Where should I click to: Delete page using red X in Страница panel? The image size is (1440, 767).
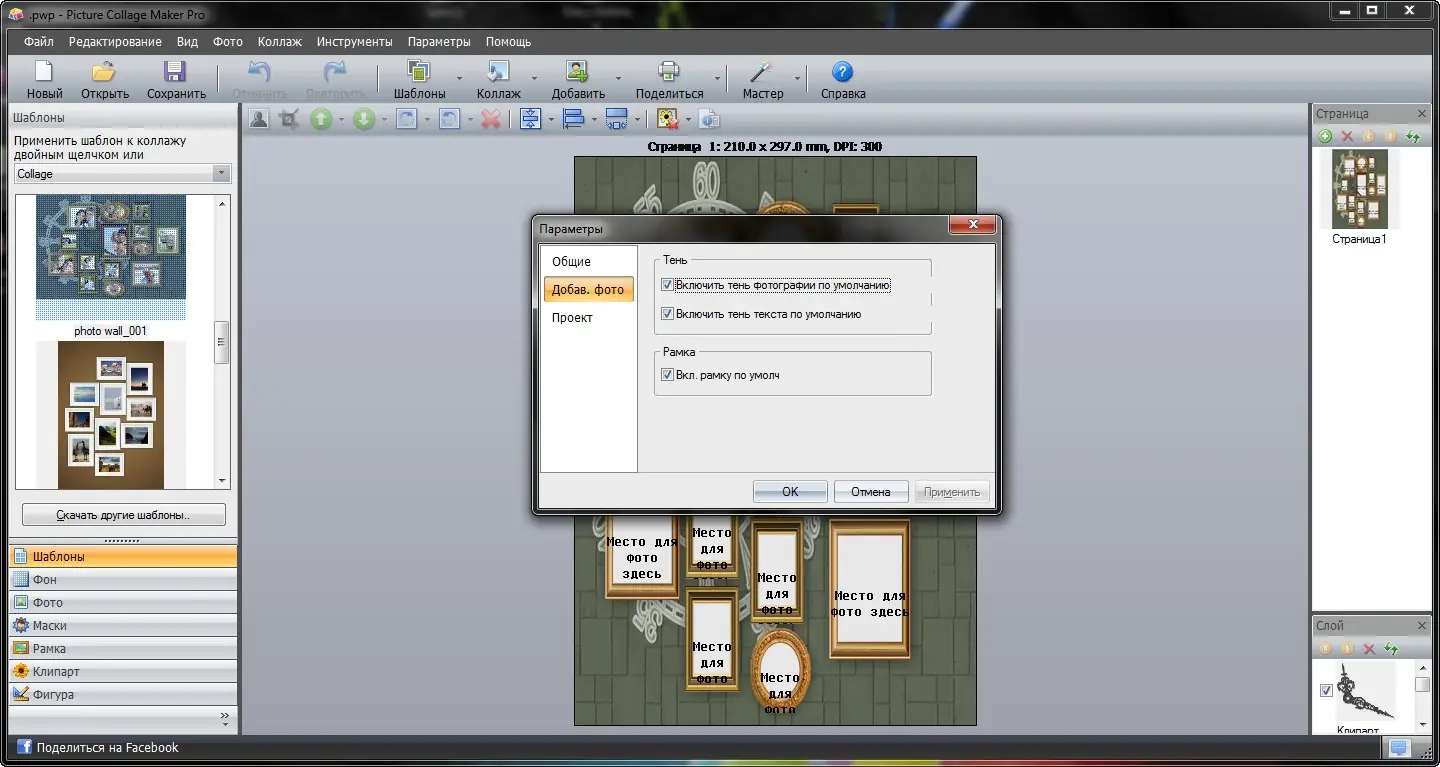coord(1347,136)
